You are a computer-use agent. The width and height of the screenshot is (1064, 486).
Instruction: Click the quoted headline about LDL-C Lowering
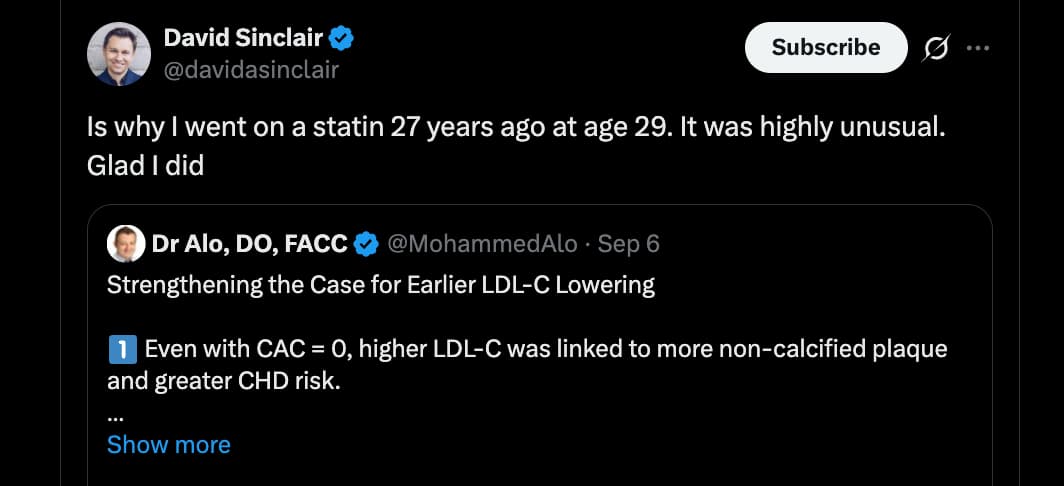click(x=381, y=285)
